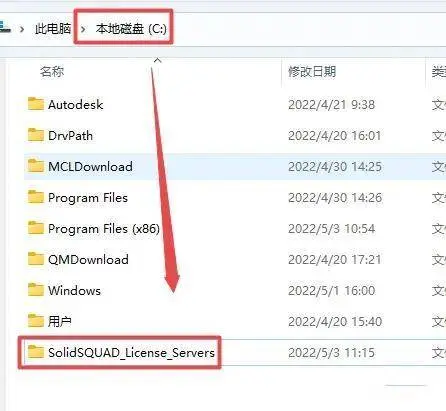This screenshot has height=411, width=446.
Task: Click the drive icon at address bar start
Action: coord(5,27)
